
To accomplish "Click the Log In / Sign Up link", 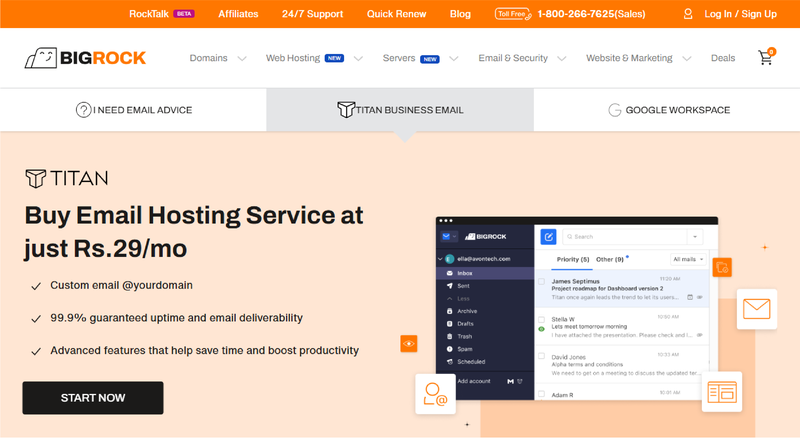I will pos(740,14).
